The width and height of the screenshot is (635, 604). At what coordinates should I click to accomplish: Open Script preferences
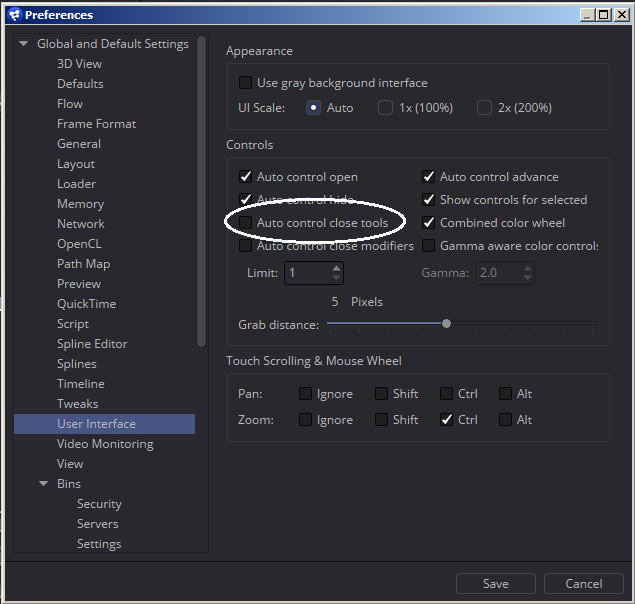click(x=73, y=324)
